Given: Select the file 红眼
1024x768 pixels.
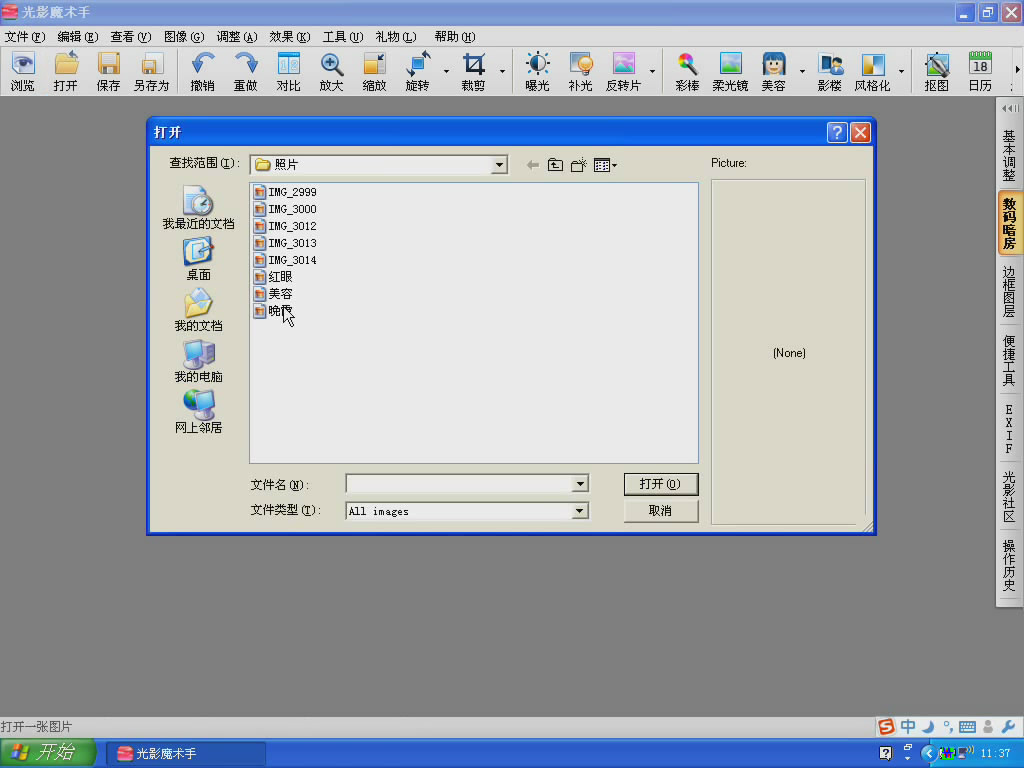Looking at the screenshot, I should tap(274, 277).
